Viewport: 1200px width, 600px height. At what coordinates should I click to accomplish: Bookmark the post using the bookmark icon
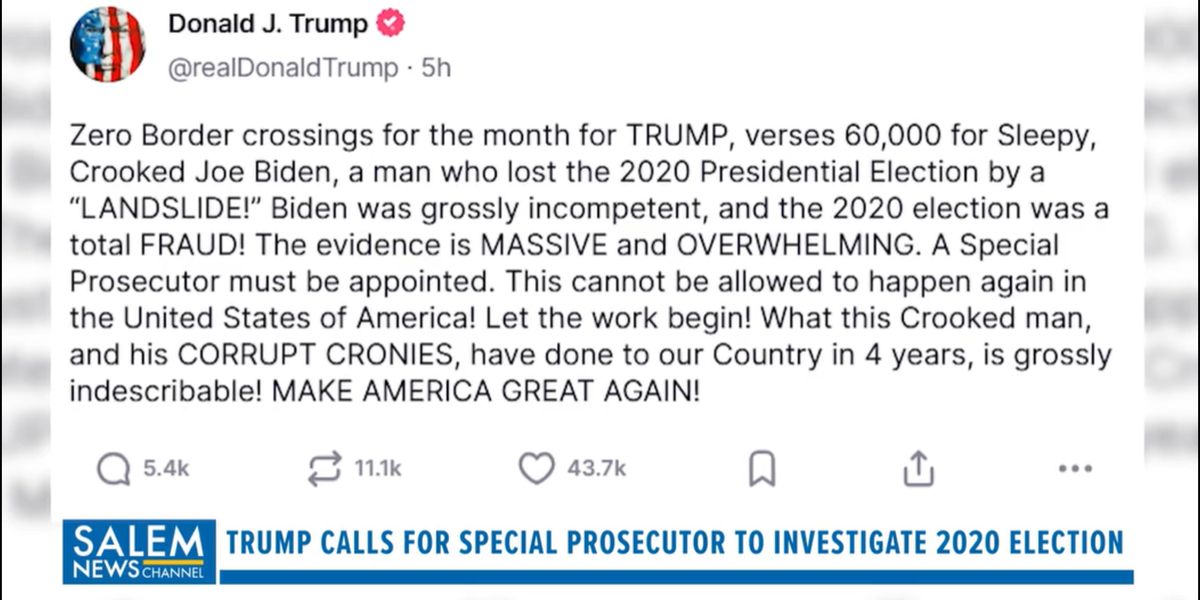[x=762, y=468]
